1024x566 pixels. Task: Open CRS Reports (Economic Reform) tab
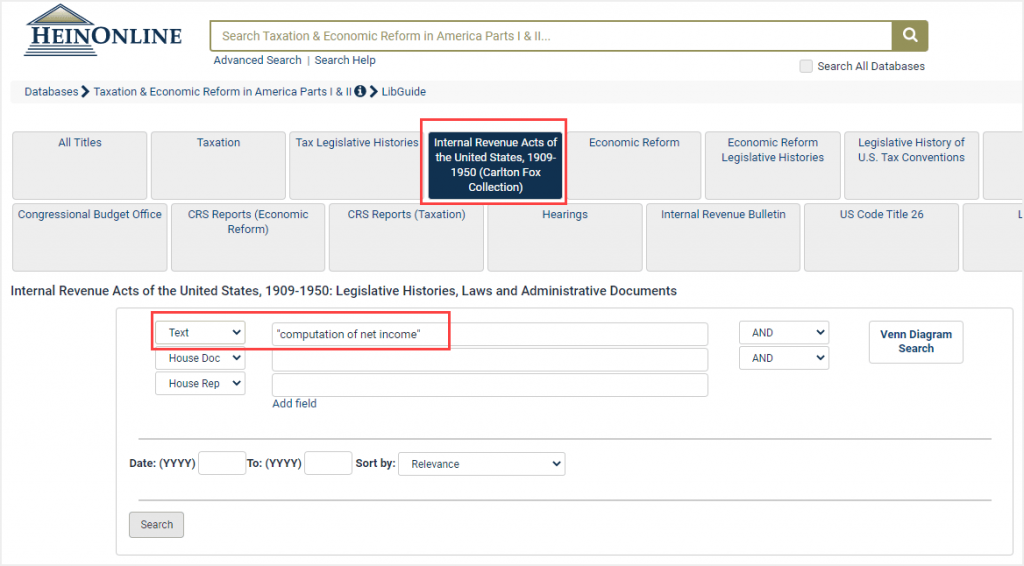click(248, 237)
